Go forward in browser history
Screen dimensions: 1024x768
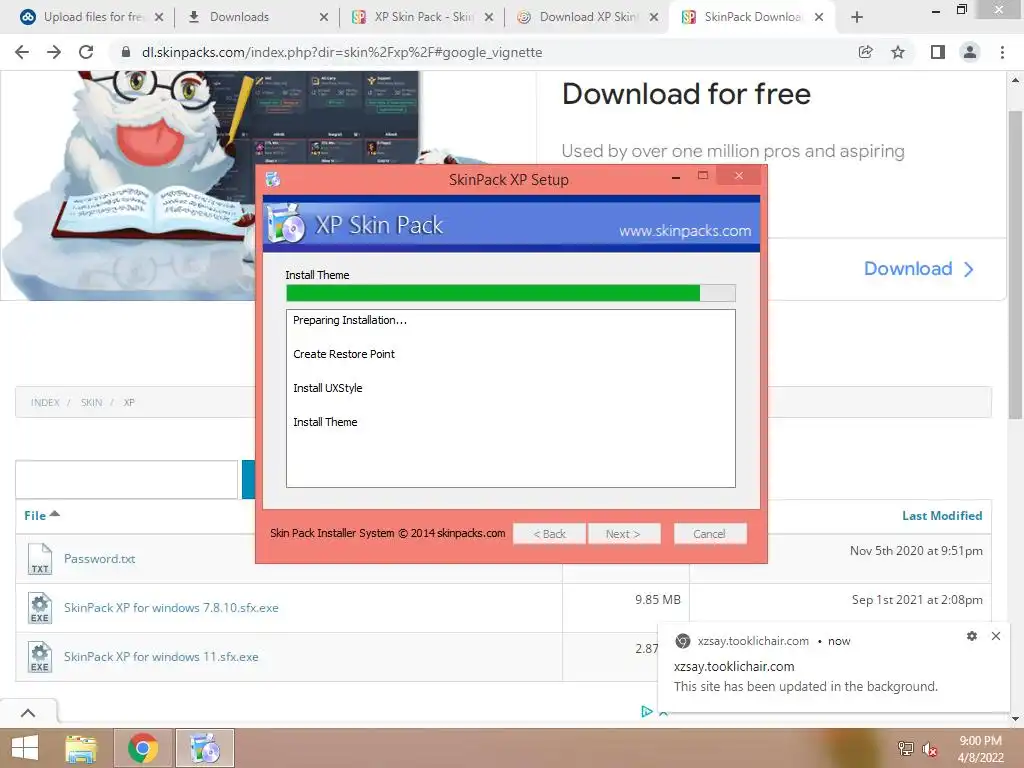click(54, 52)
